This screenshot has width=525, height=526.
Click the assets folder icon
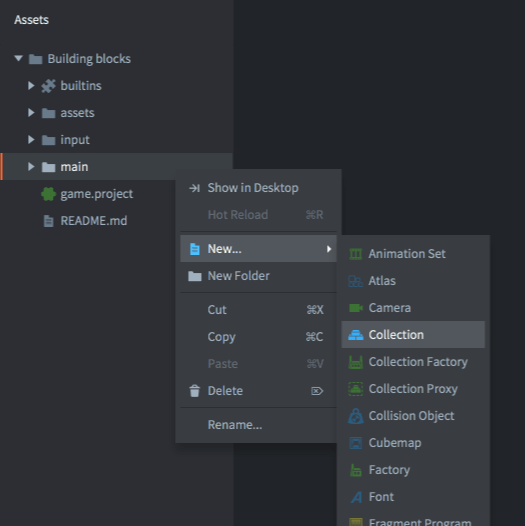[x=48, y=113]
